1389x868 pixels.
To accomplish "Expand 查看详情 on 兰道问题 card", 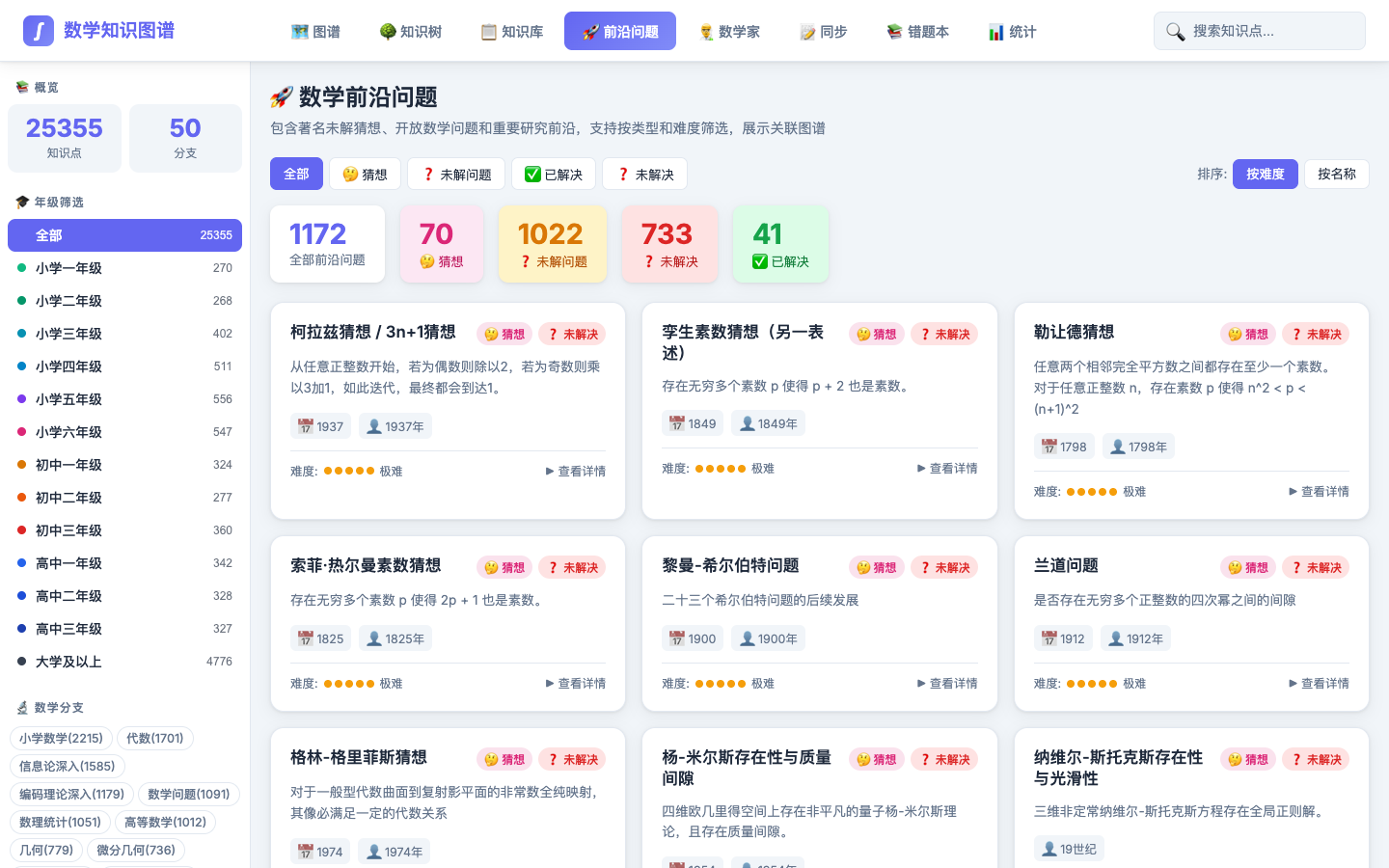I will [1320, 684].
